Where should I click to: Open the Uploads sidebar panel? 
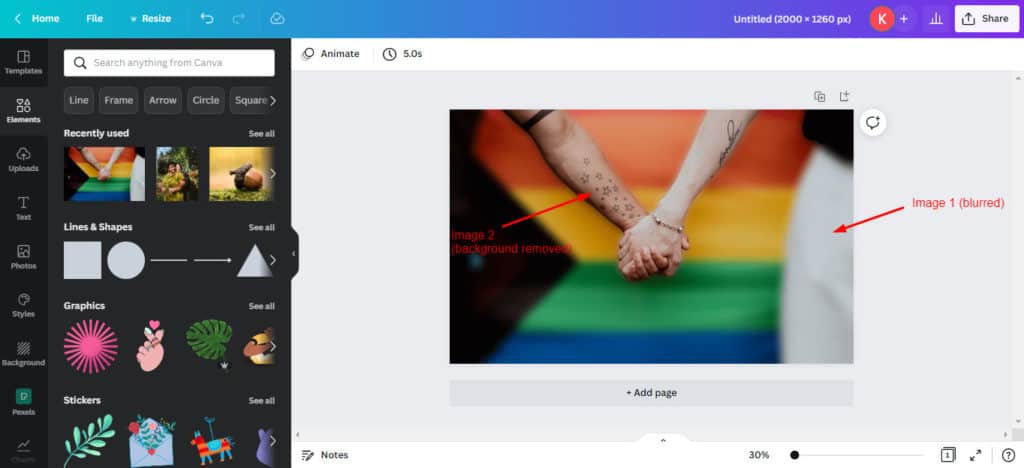pos(24,160)
